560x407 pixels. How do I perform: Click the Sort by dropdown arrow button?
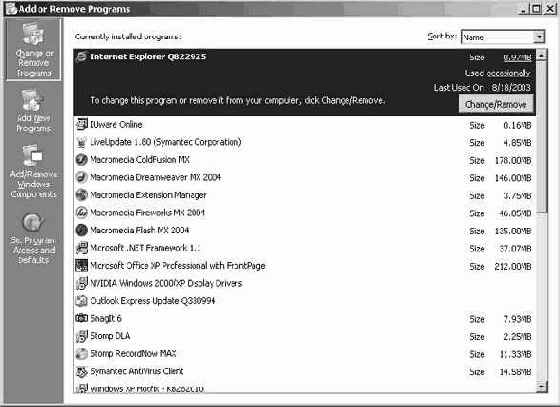pyautogui.click(x=539, y=37)
